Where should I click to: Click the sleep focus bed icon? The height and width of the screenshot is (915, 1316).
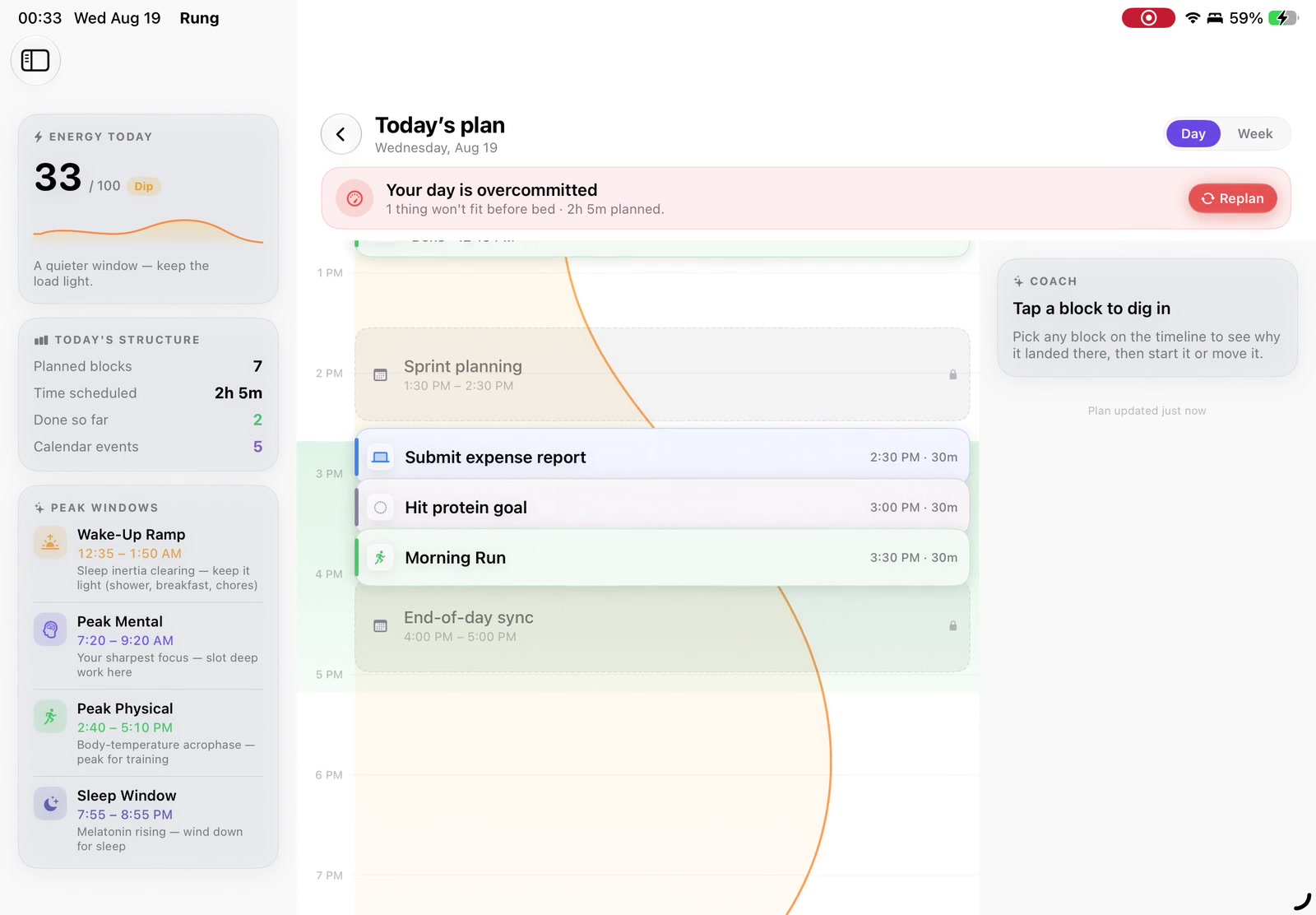[1215, 18]
